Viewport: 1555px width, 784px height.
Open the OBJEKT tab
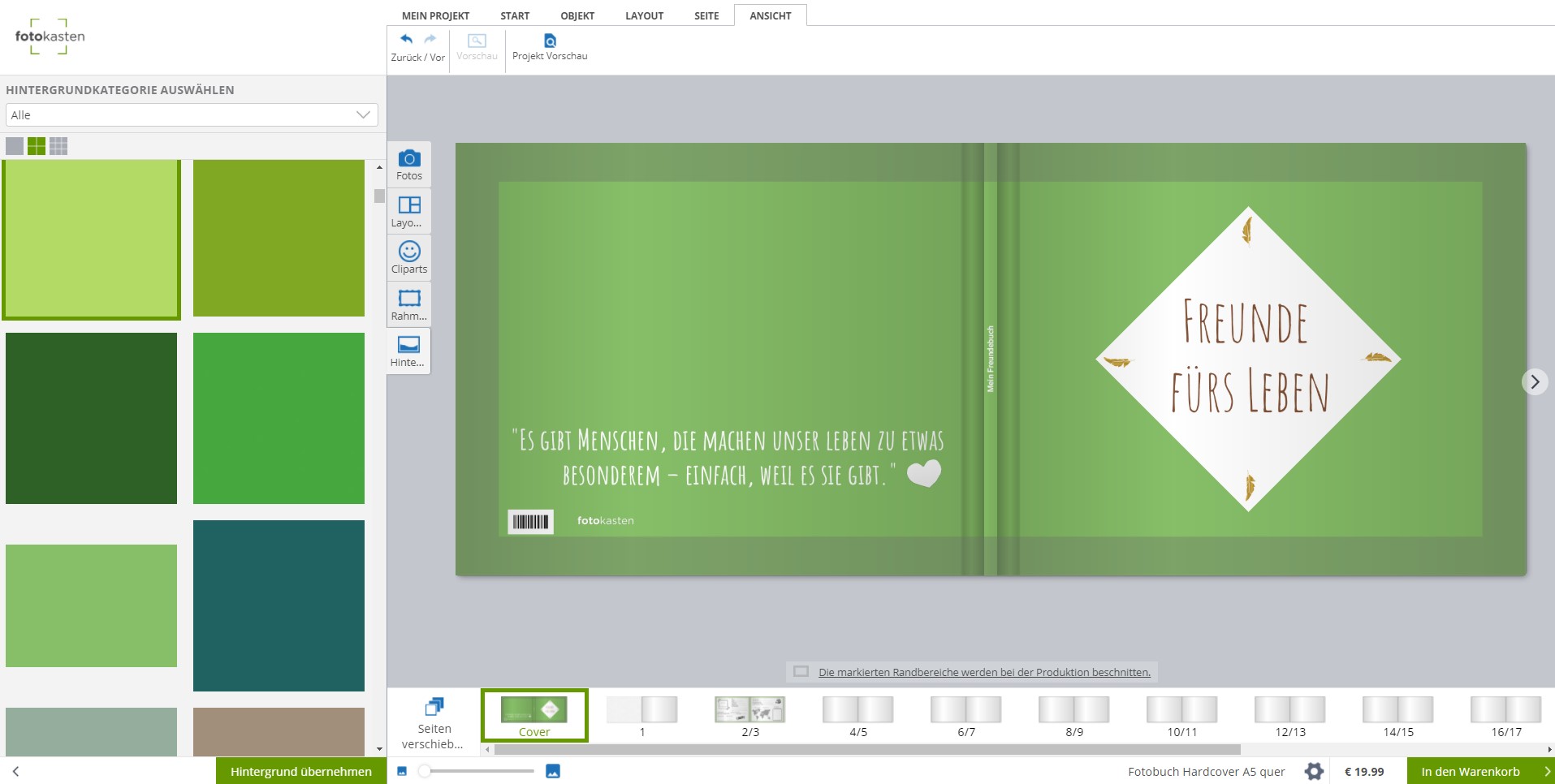[577, 15]
